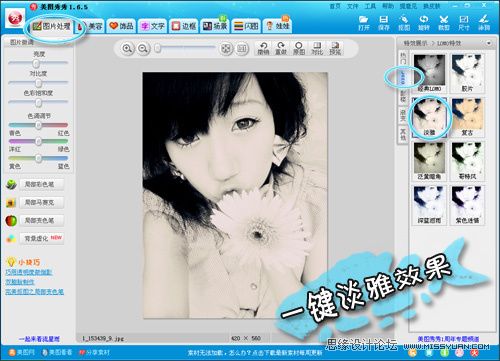Switch to the 边框 border tab

coord(184,26)
